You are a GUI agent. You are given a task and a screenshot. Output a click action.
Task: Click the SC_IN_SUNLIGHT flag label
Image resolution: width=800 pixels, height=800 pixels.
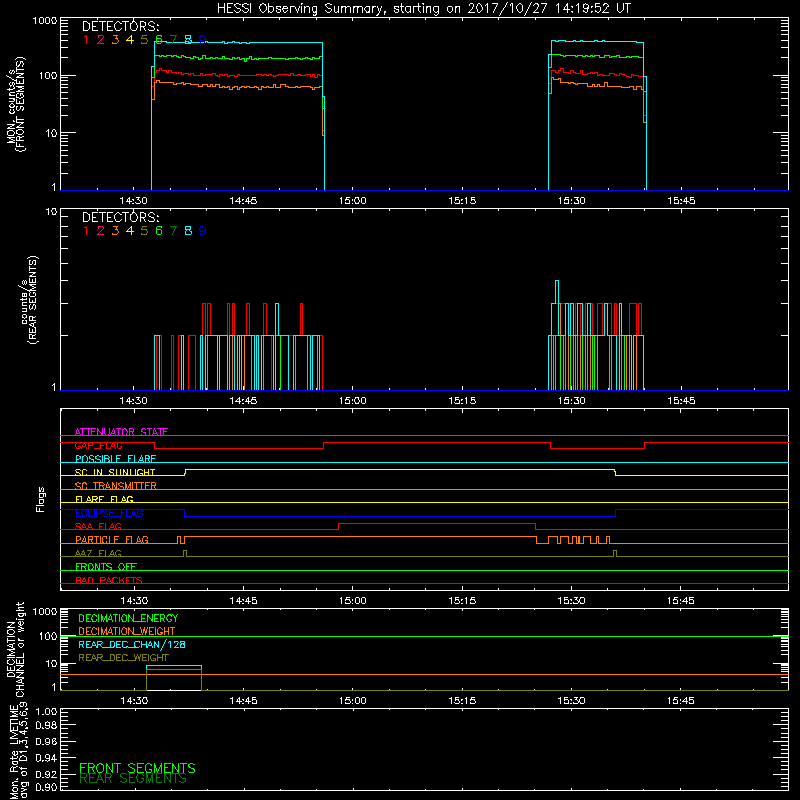coord(115,472)
